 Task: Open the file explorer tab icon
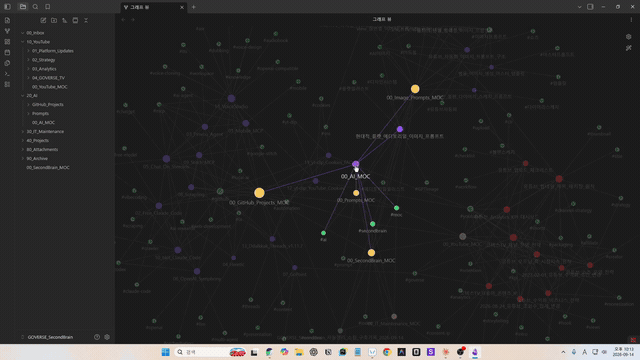[x=23, y=7]
